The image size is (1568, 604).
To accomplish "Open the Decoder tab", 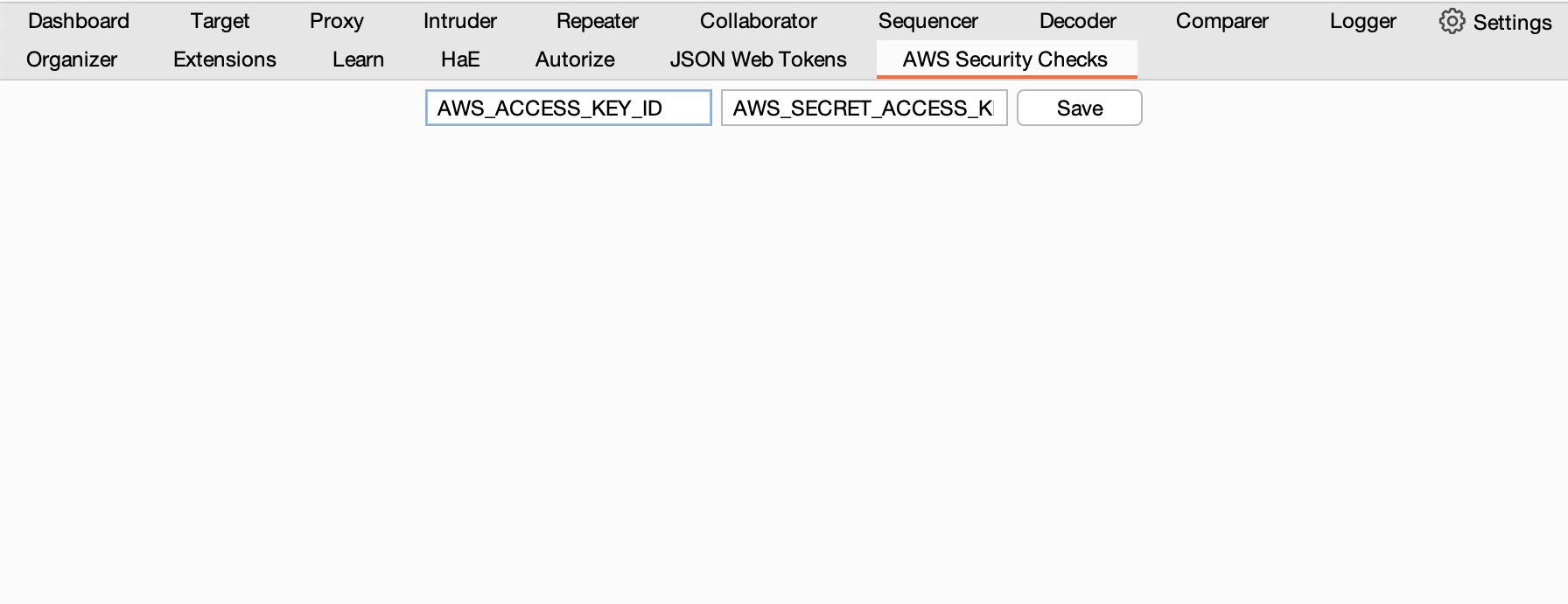I will pyautogui.click(x=1077, y=20).
